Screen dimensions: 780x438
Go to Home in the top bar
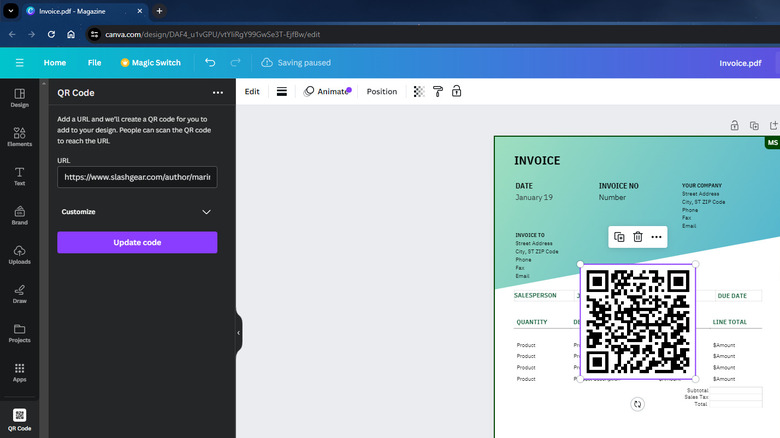(x=55, y=62)
